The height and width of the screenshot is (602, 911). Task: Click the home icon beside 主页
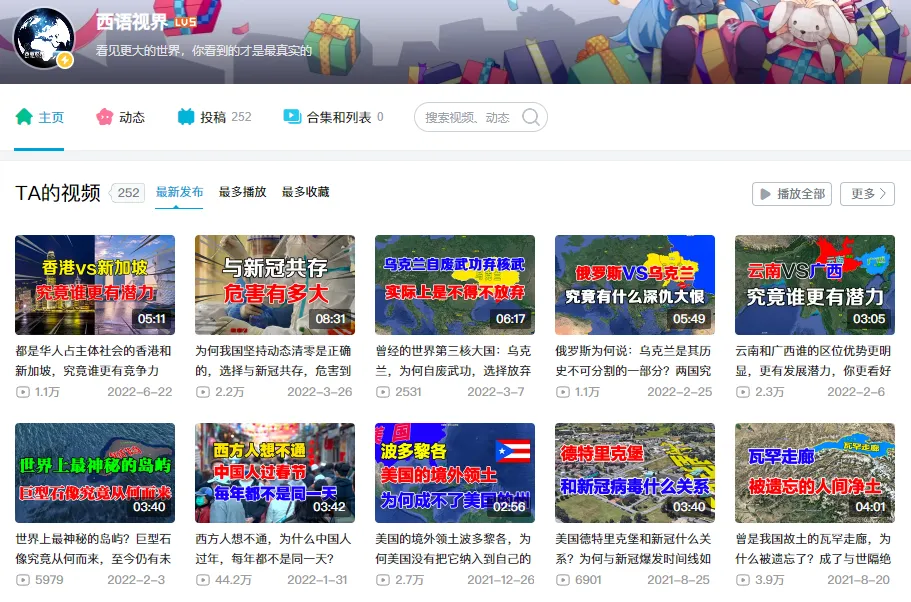(x=24, y=117)
